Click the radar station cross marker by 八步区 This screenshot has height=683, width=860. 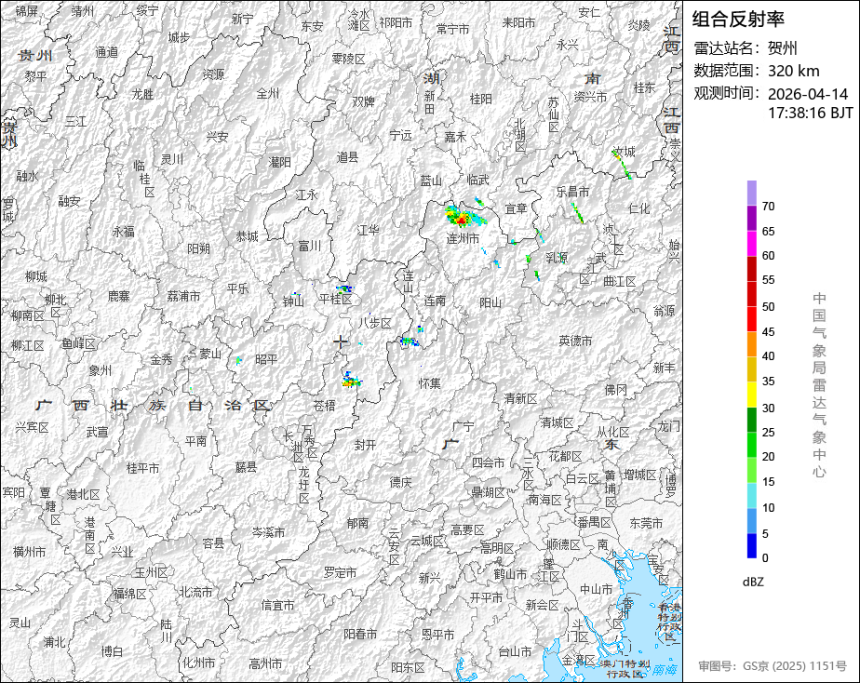coord(341,342)
